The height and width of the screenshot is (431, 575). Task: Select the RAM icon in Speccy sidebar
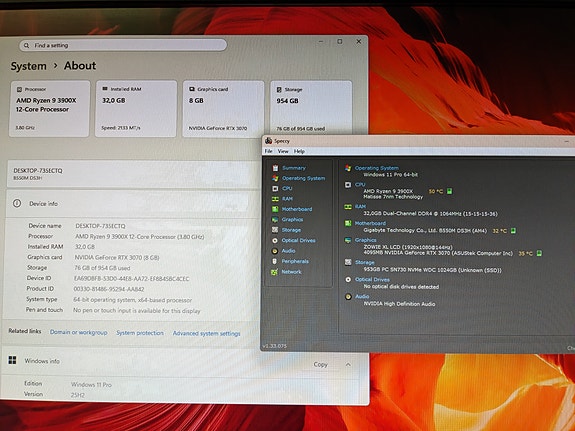click(x=275, y=199)
